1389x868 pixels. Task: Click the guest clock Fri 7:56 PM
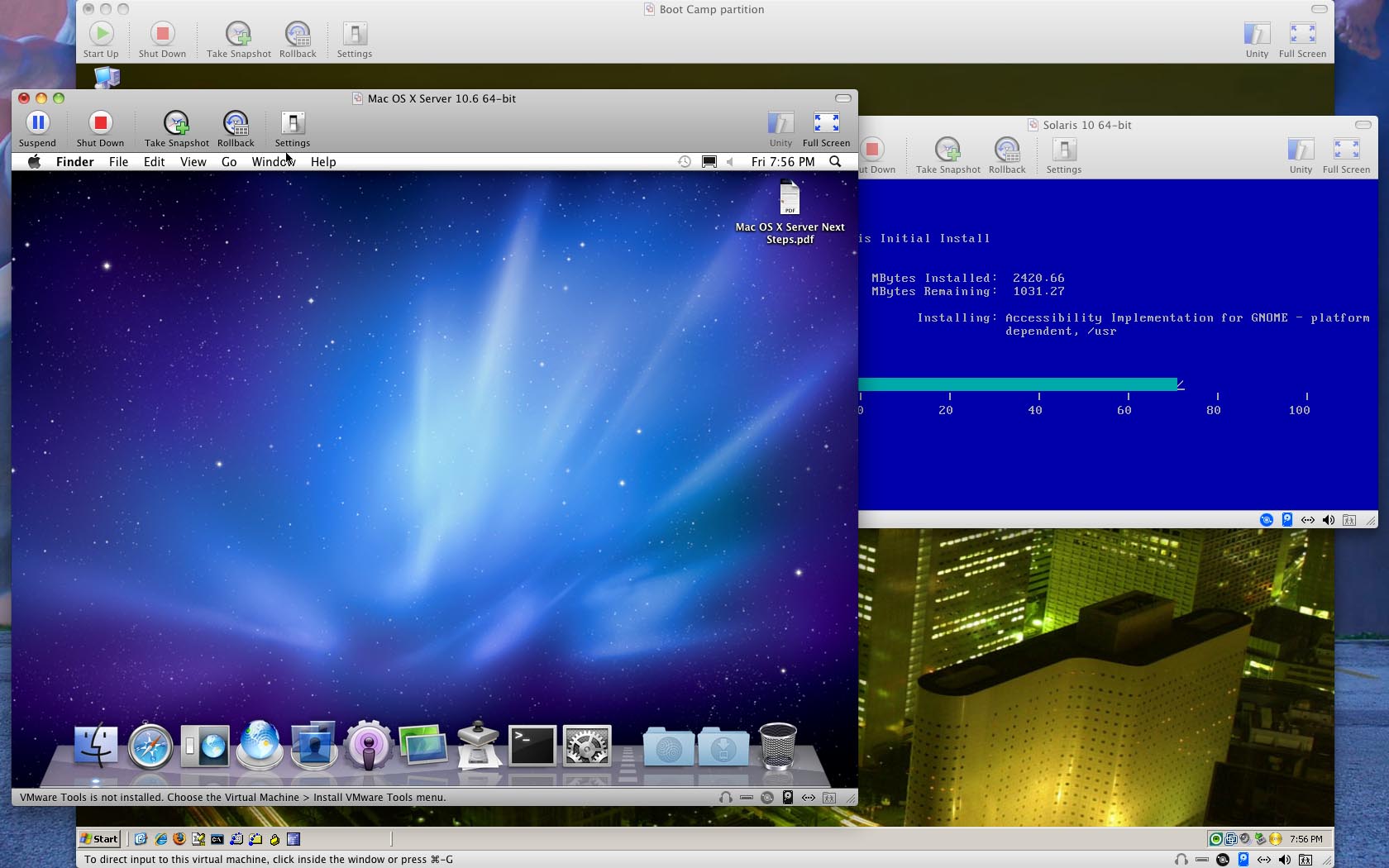coord(782,162)
